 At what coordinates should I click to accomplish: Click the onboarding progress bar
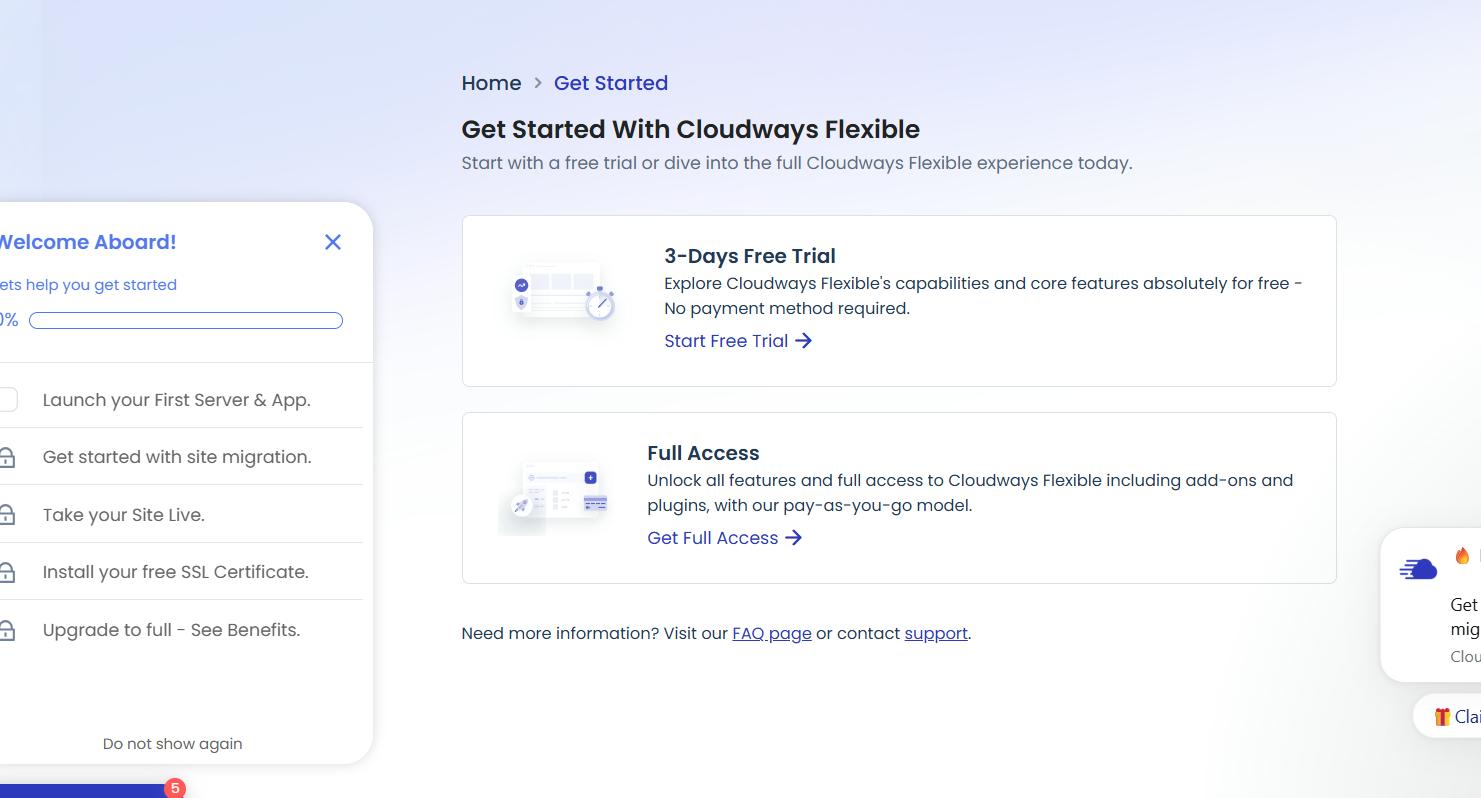(x=186, y=321)
